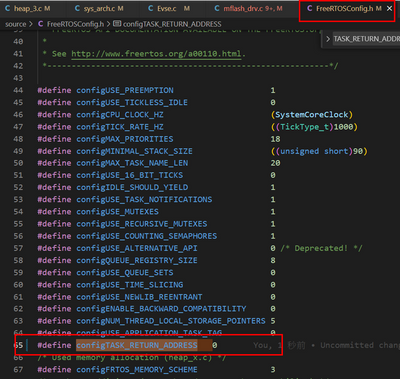Viewport: 400px width, 379px height.
Task: Click configENABLE_BACKWARD_COMPATIBILITY on line 62
Action: click(x=161, y=309)
